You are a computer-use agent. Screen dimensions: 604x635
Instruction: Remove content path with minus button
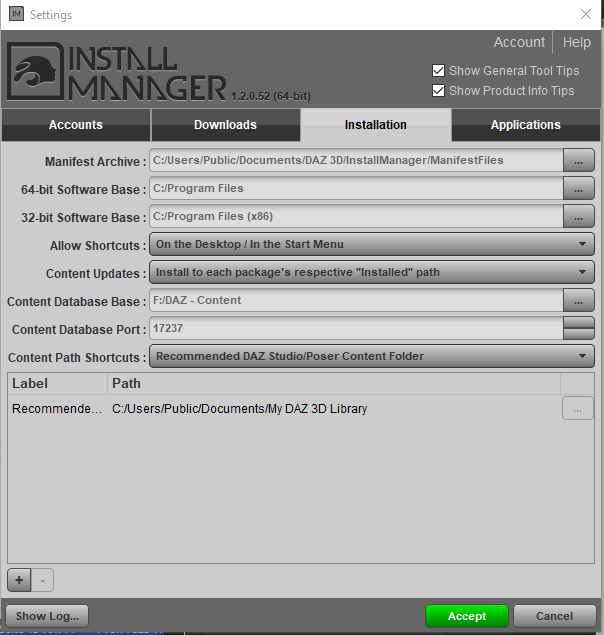point(43,580)
